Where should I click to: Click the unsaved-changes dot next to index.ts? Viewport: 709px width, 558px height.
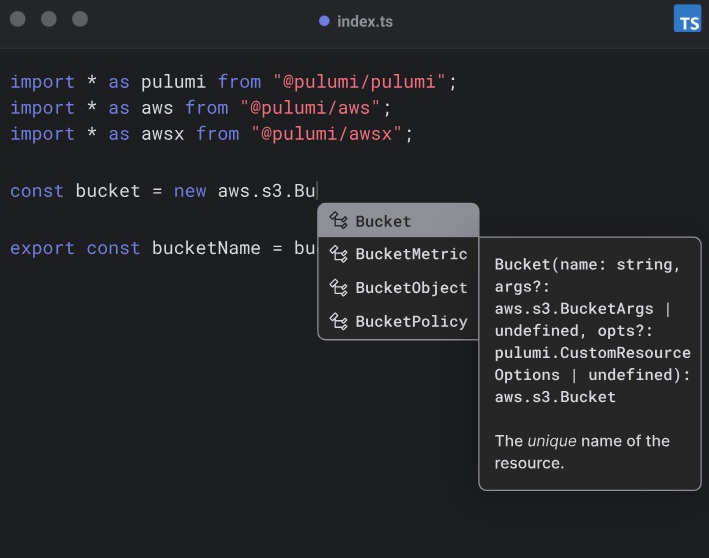click(x=324, y=21)
